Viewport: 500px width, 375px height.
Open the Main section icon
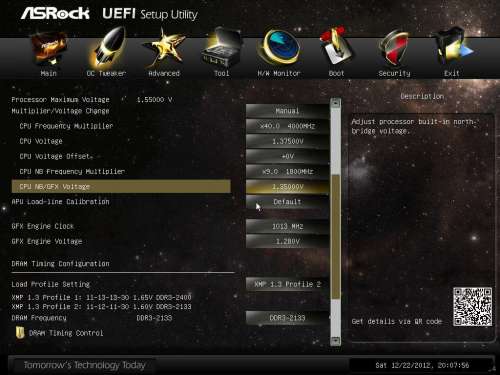[49, 49]
